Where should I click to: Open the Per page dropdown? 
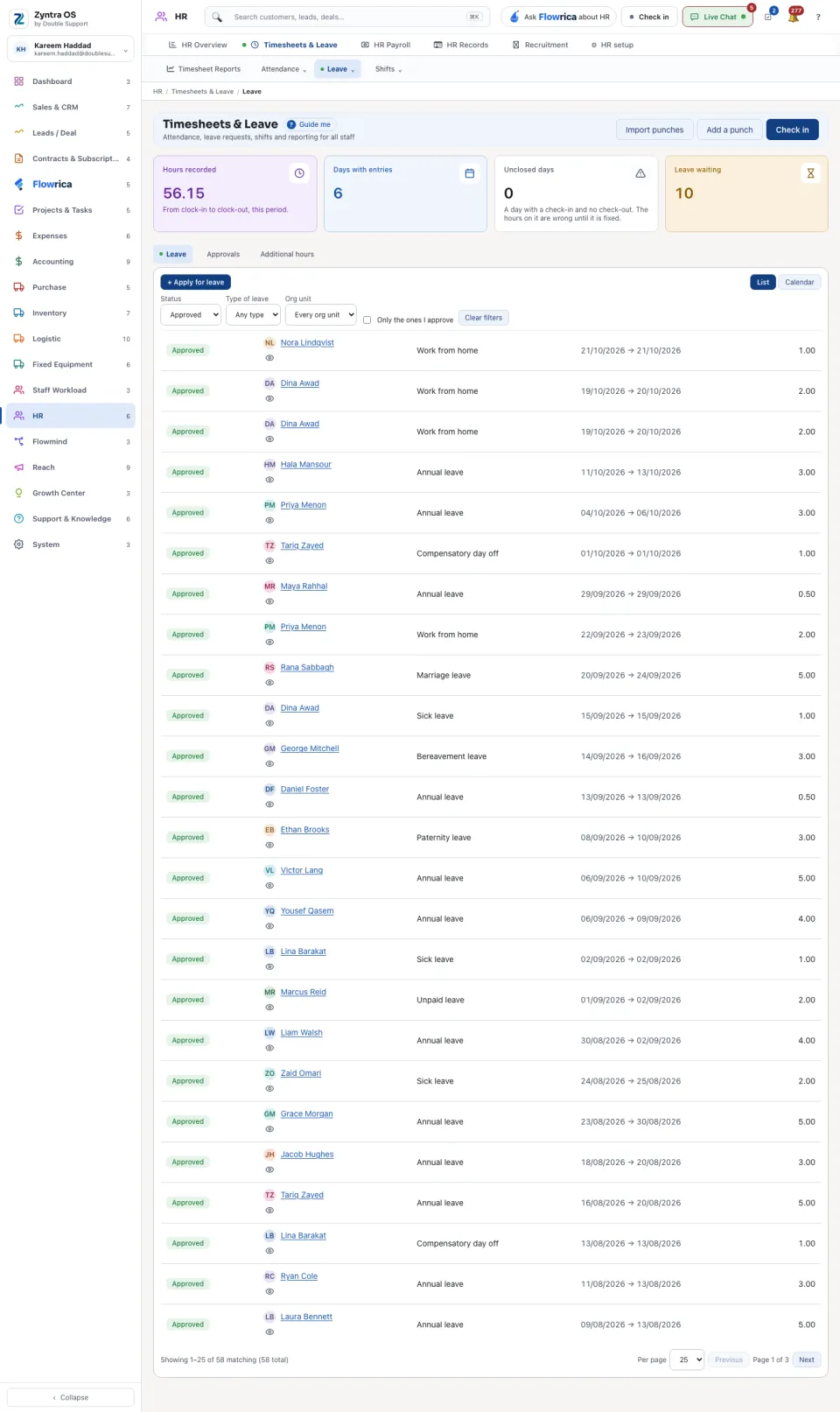687,1359
